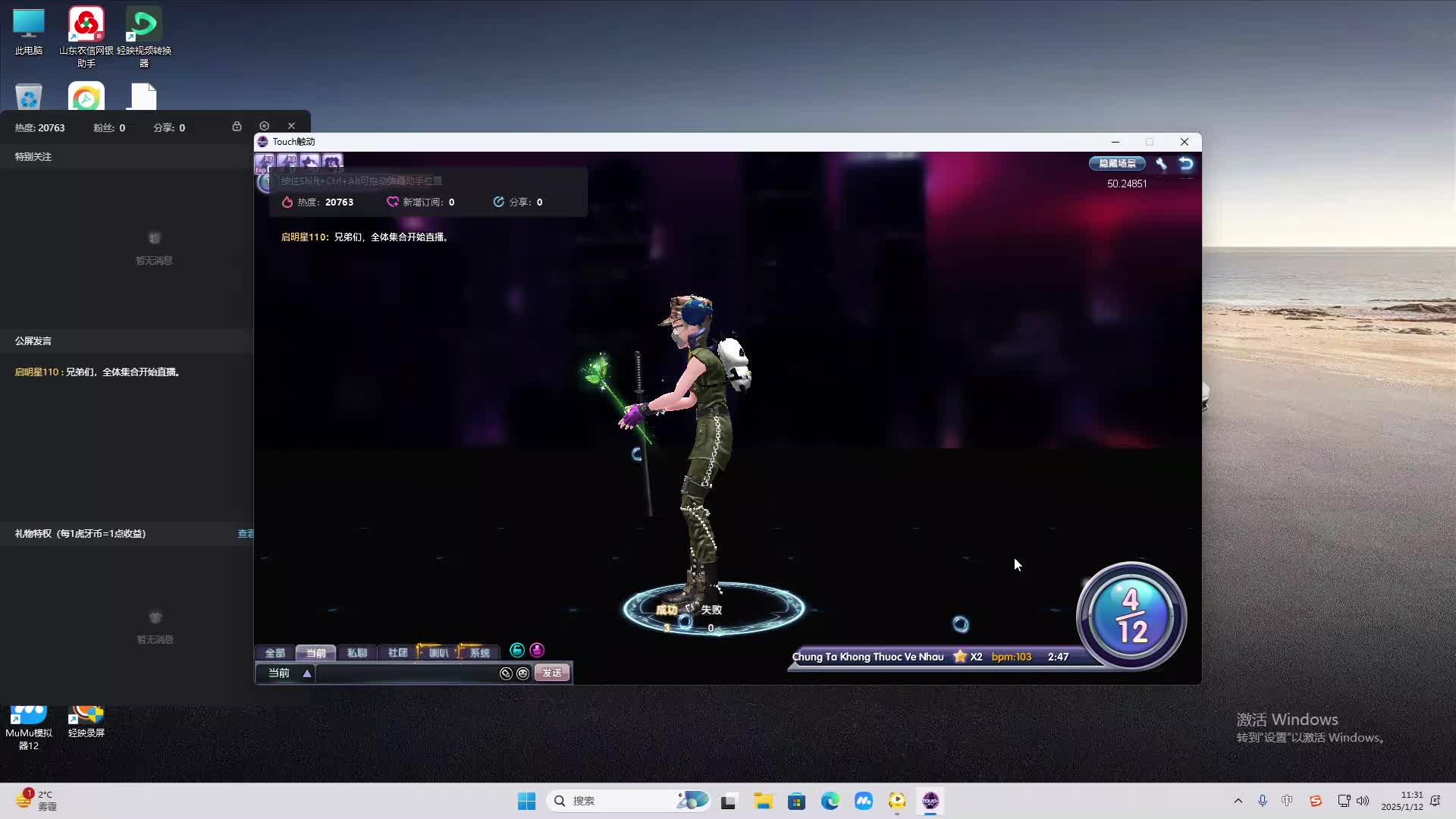The height and width of the screenshot is (819, 1456).
Task: Open the emoji picker next to chat input
Action: pos(523,673)
